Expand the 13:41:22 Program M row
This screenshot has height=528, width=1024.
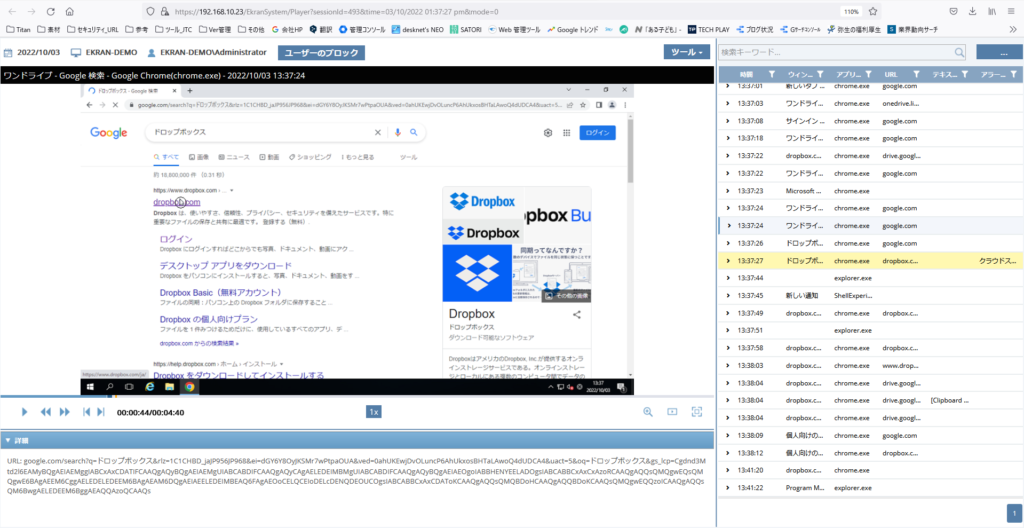728,487
